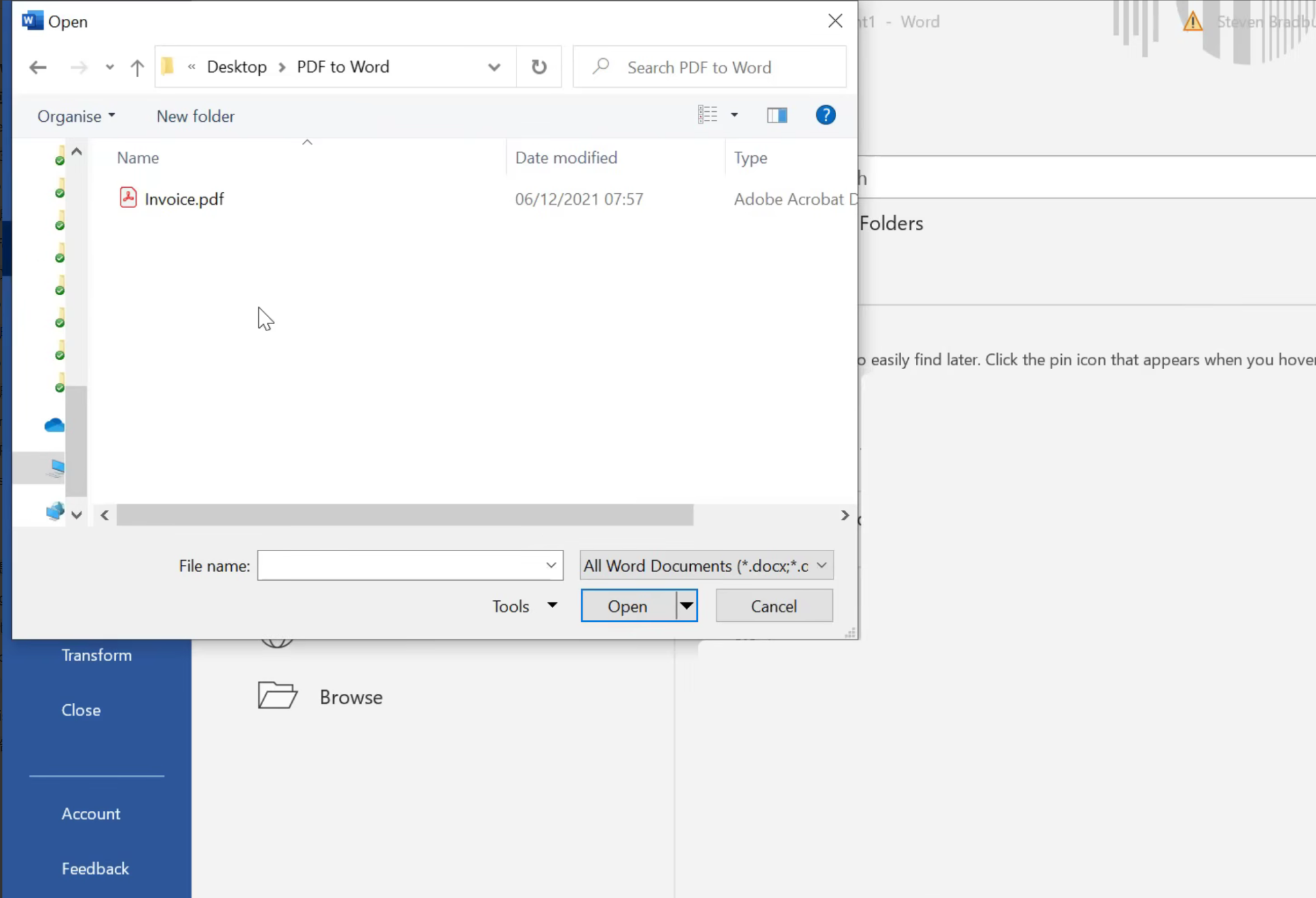Viewport: 1316px width, 898px height.
Task: Open Transform in Word sidebar
Action: 96,655
